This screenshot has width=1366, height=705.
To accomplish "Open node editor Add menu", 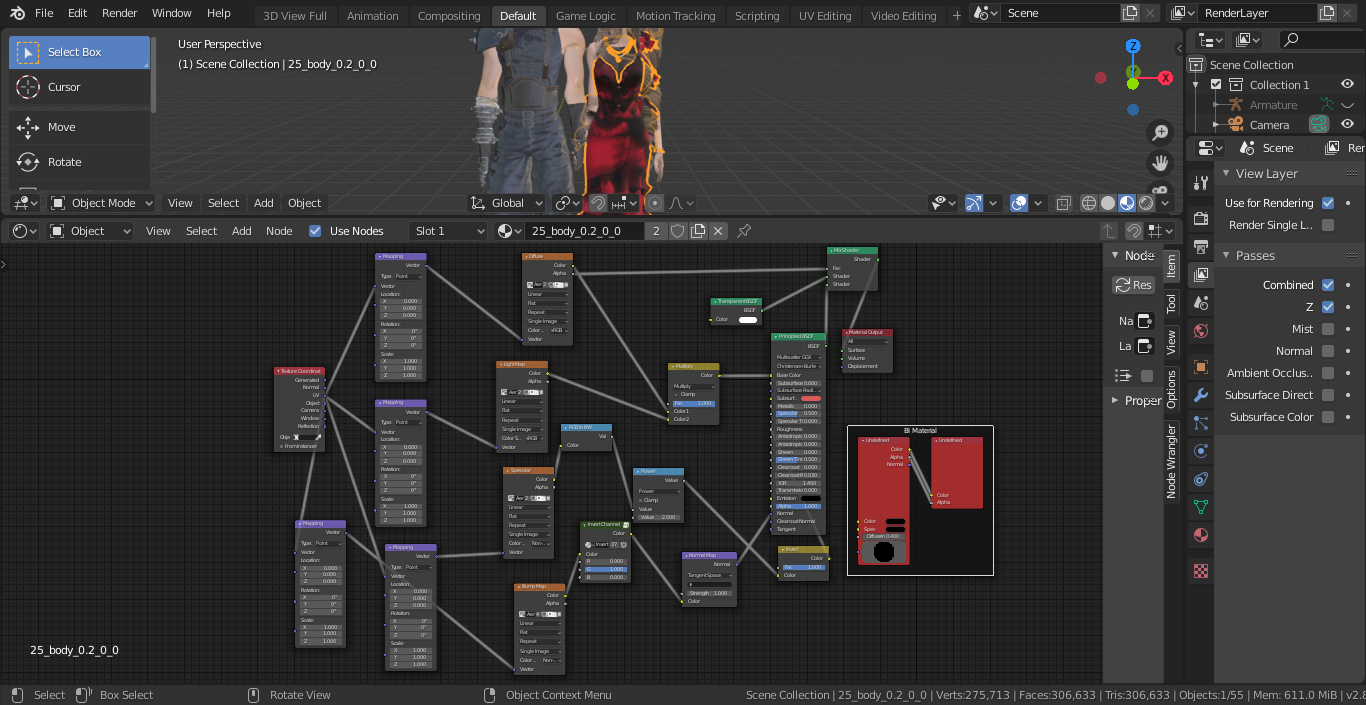I will [242, 231].
